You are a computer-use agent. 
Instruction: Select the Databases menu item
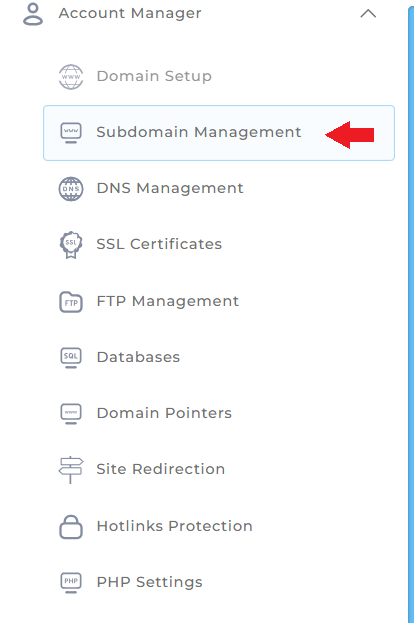point(138,357)
